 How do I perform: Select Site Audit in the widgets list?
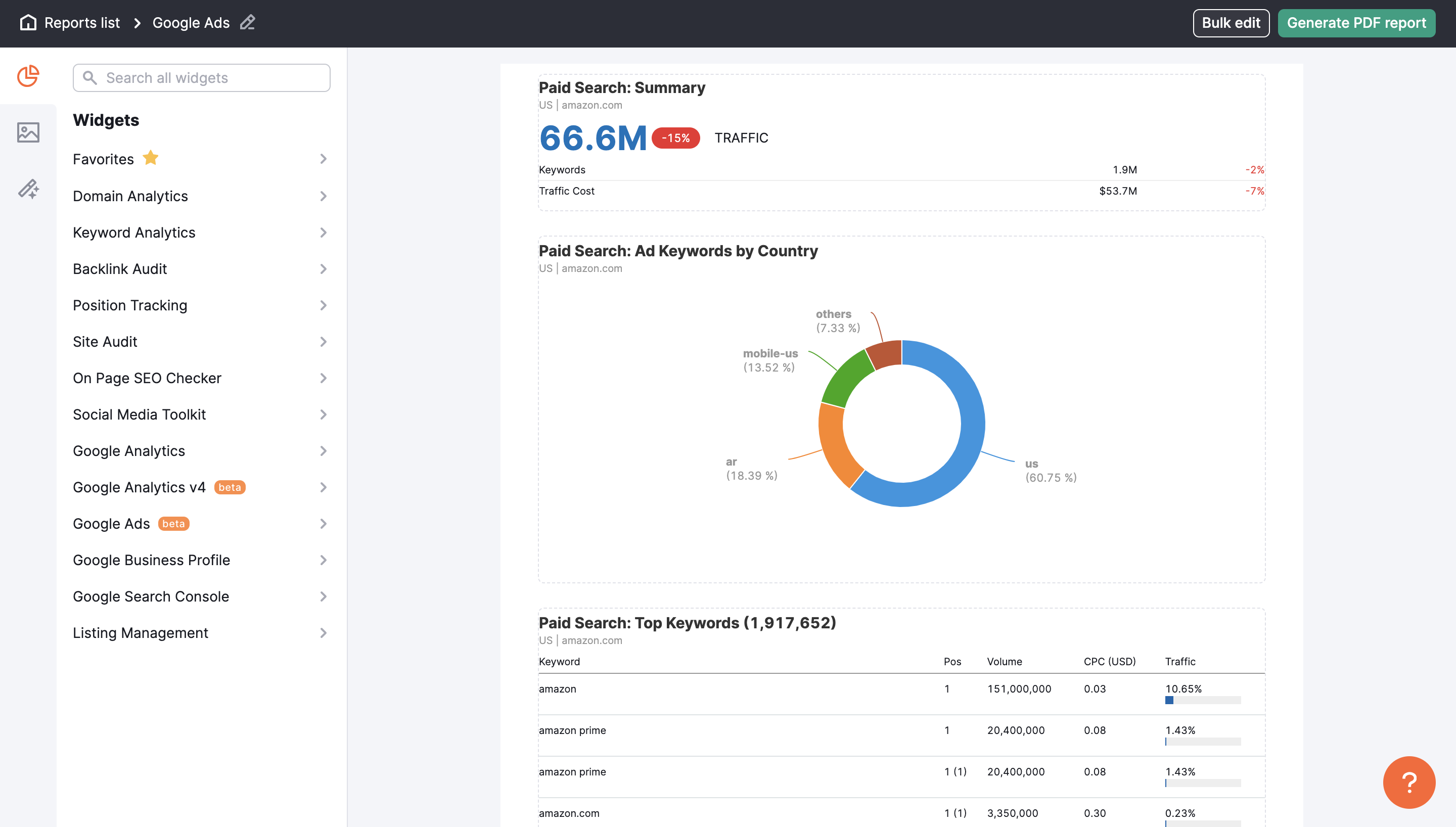105,341
